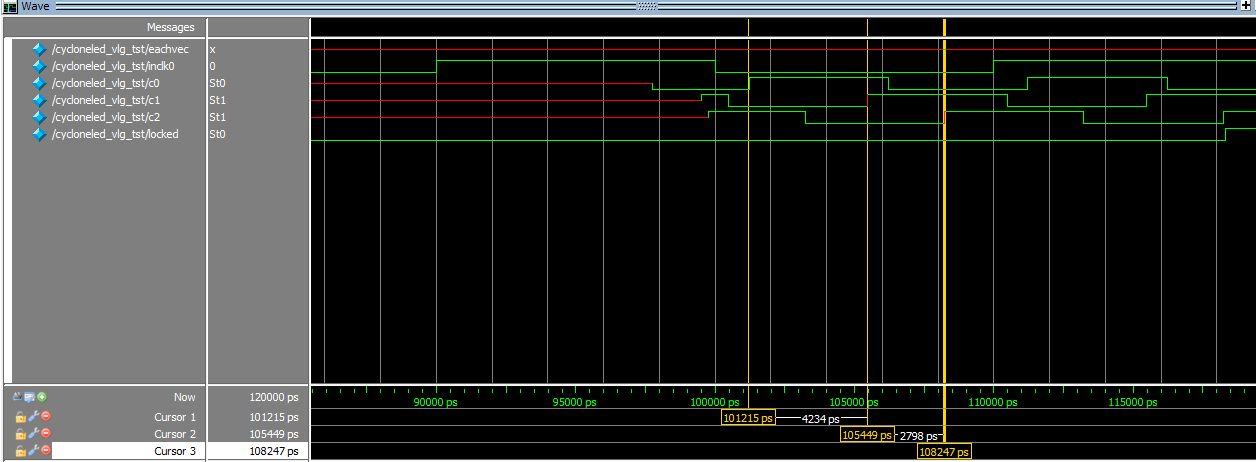Remove Cursor 1 with its red minus icon
Image resolution: width=1256 pixels, height=462 pixels.
[45, 417]
